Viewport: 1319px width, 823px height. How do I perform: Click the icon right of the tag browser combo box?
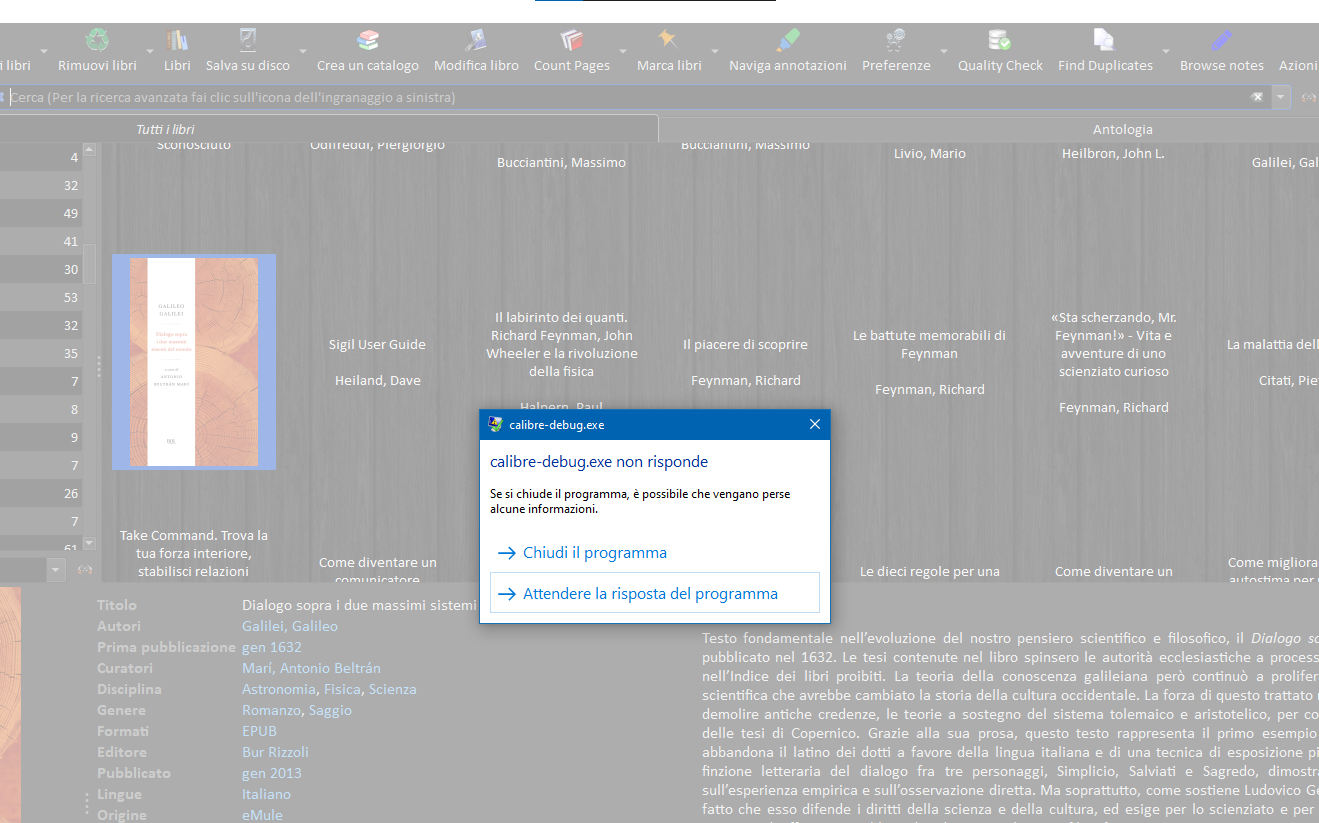tap(85, 569)
